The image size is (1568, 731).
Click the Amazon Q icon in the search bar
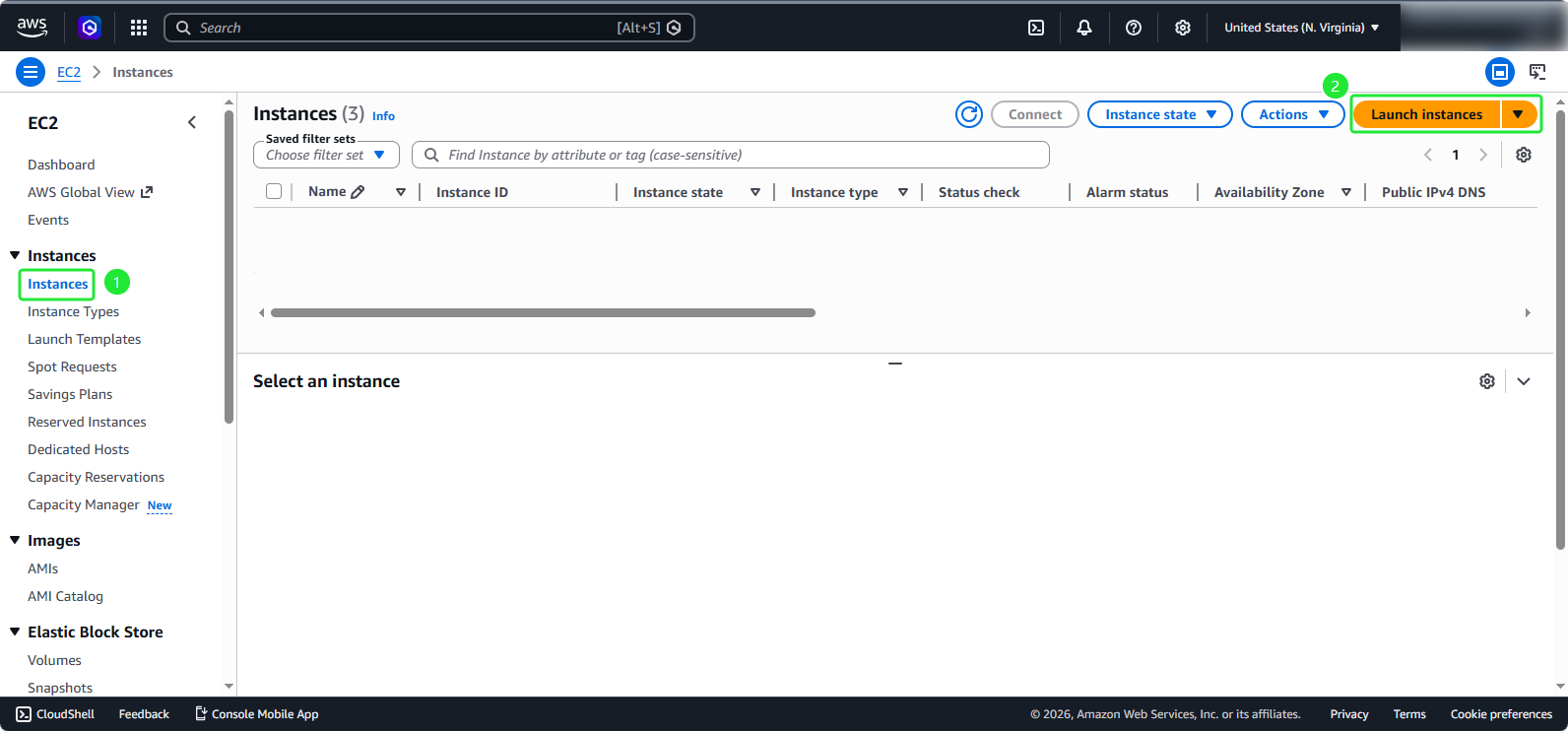pos(674,28)
